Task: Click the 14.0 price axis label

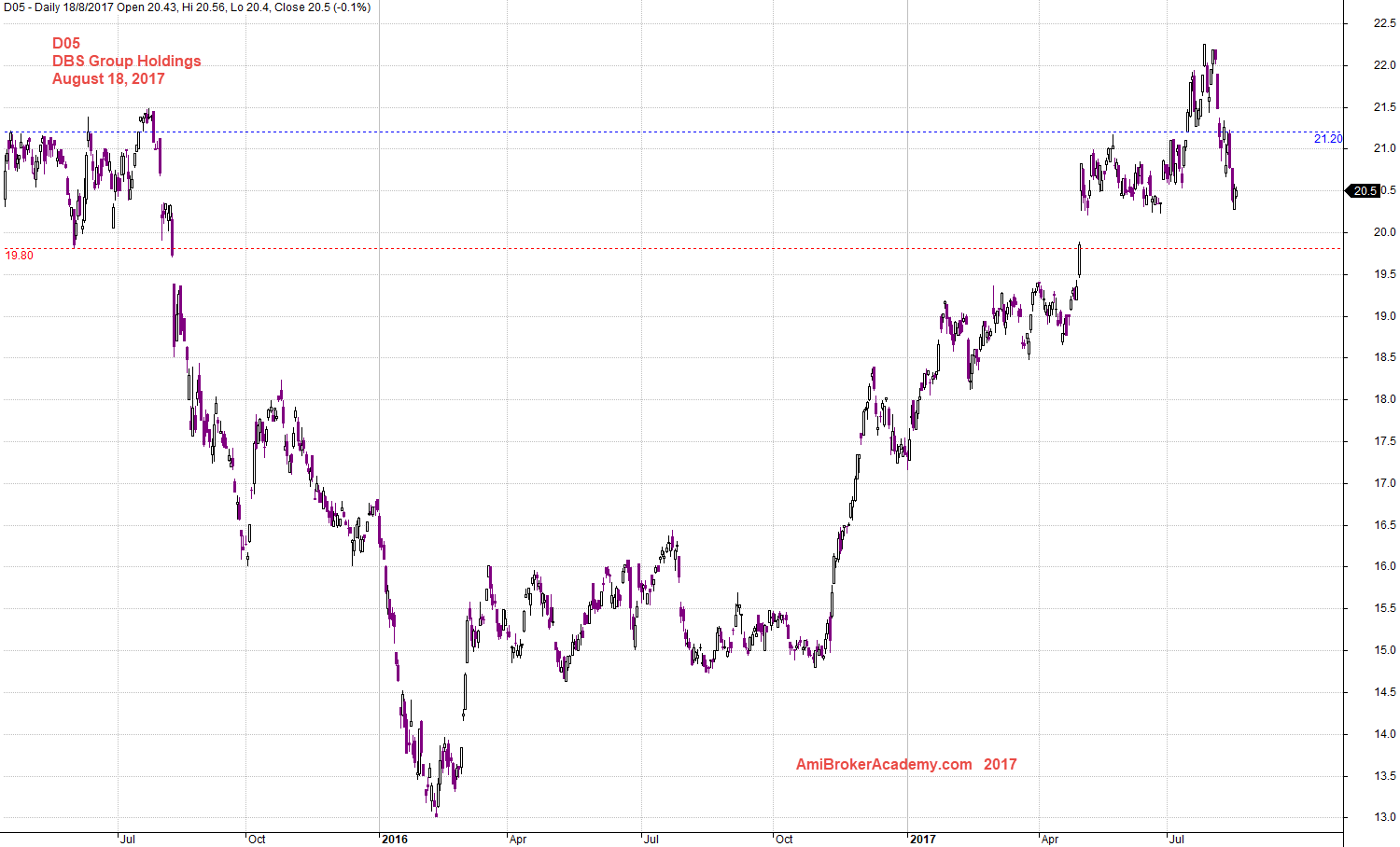Action: click(x=1385, y=734)
